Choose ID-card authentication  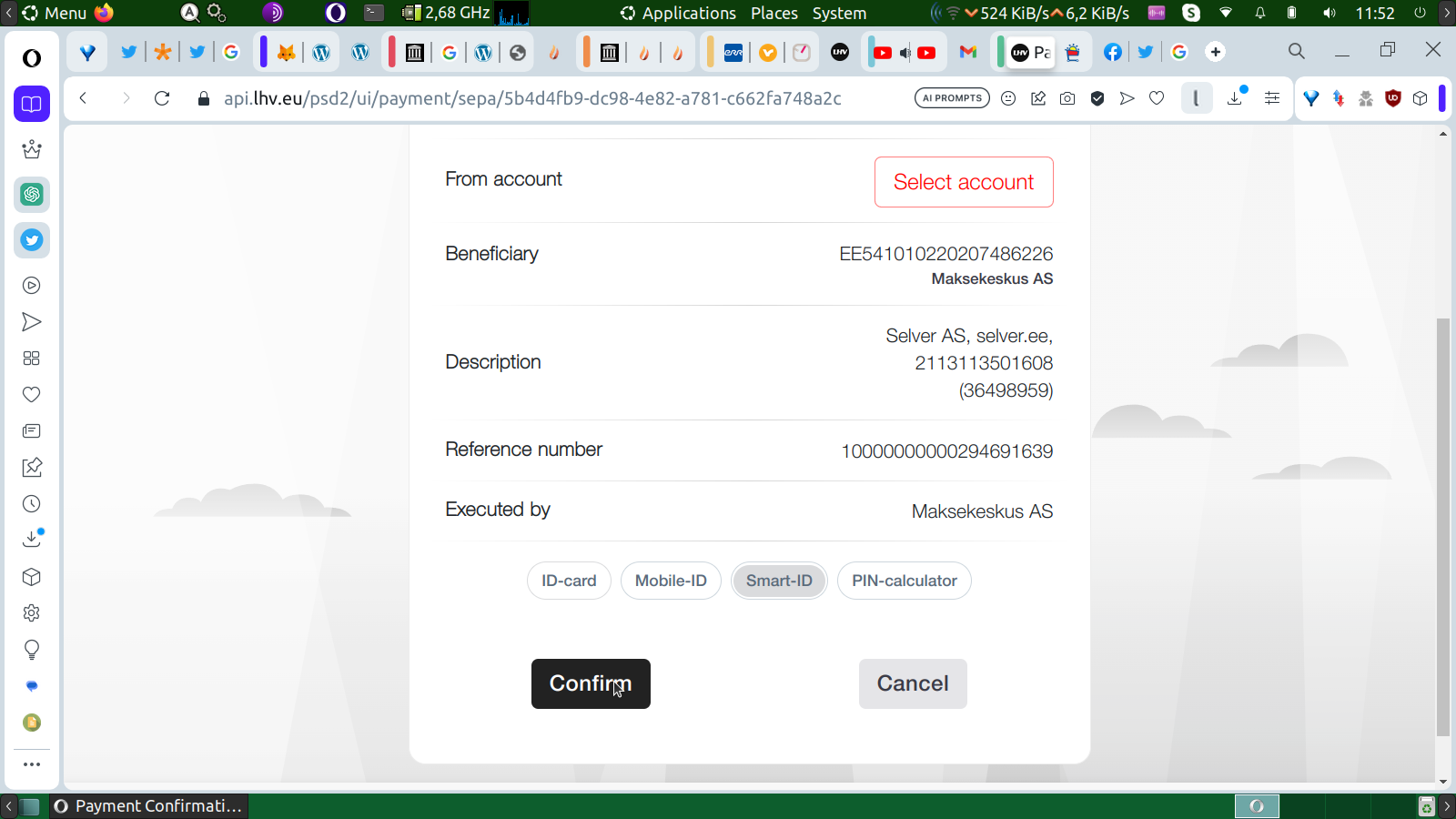point(569,581)
